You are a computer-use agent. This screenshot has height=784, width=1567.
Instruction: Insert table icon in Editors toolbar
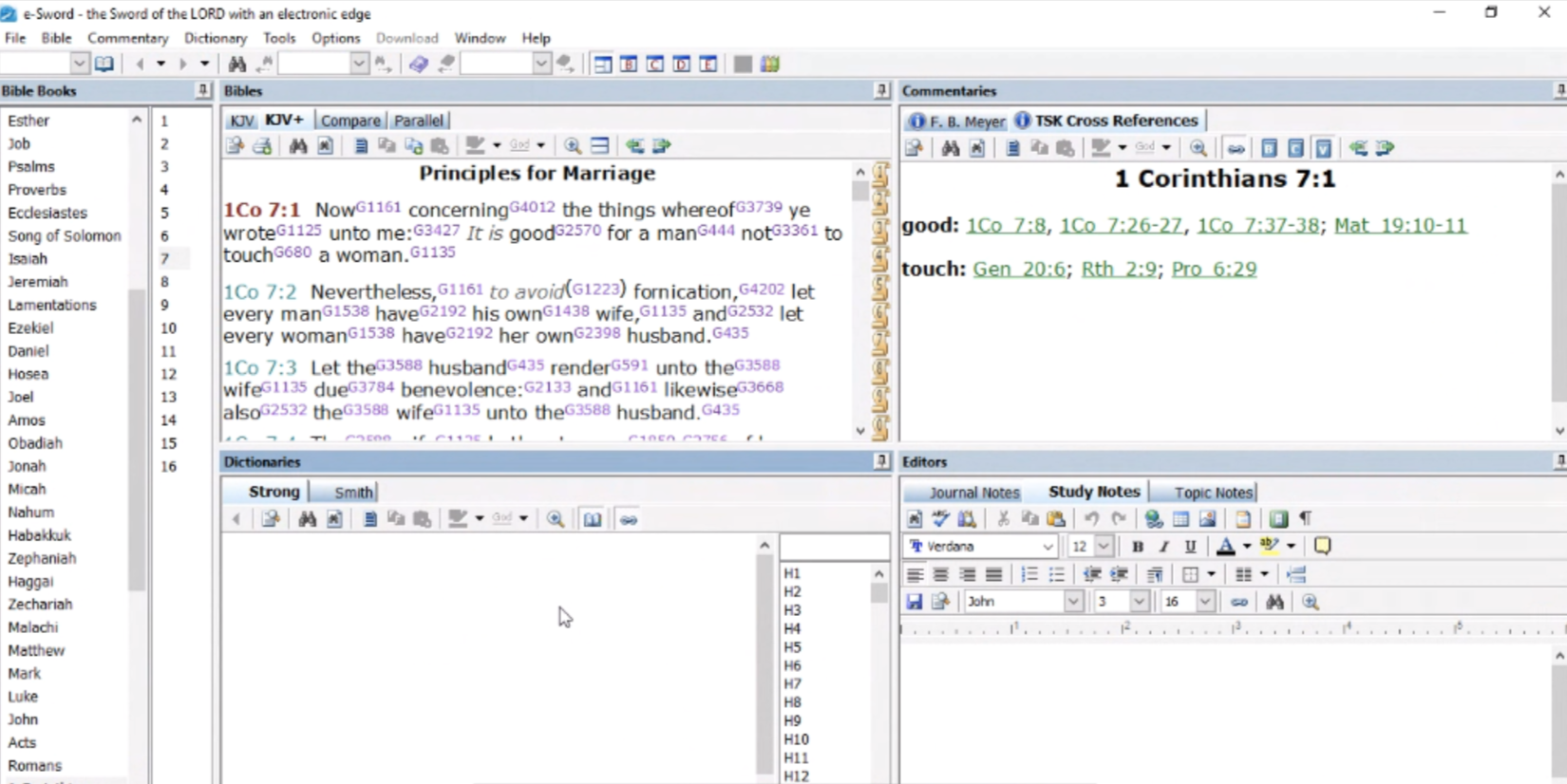tap(1180, 518)
